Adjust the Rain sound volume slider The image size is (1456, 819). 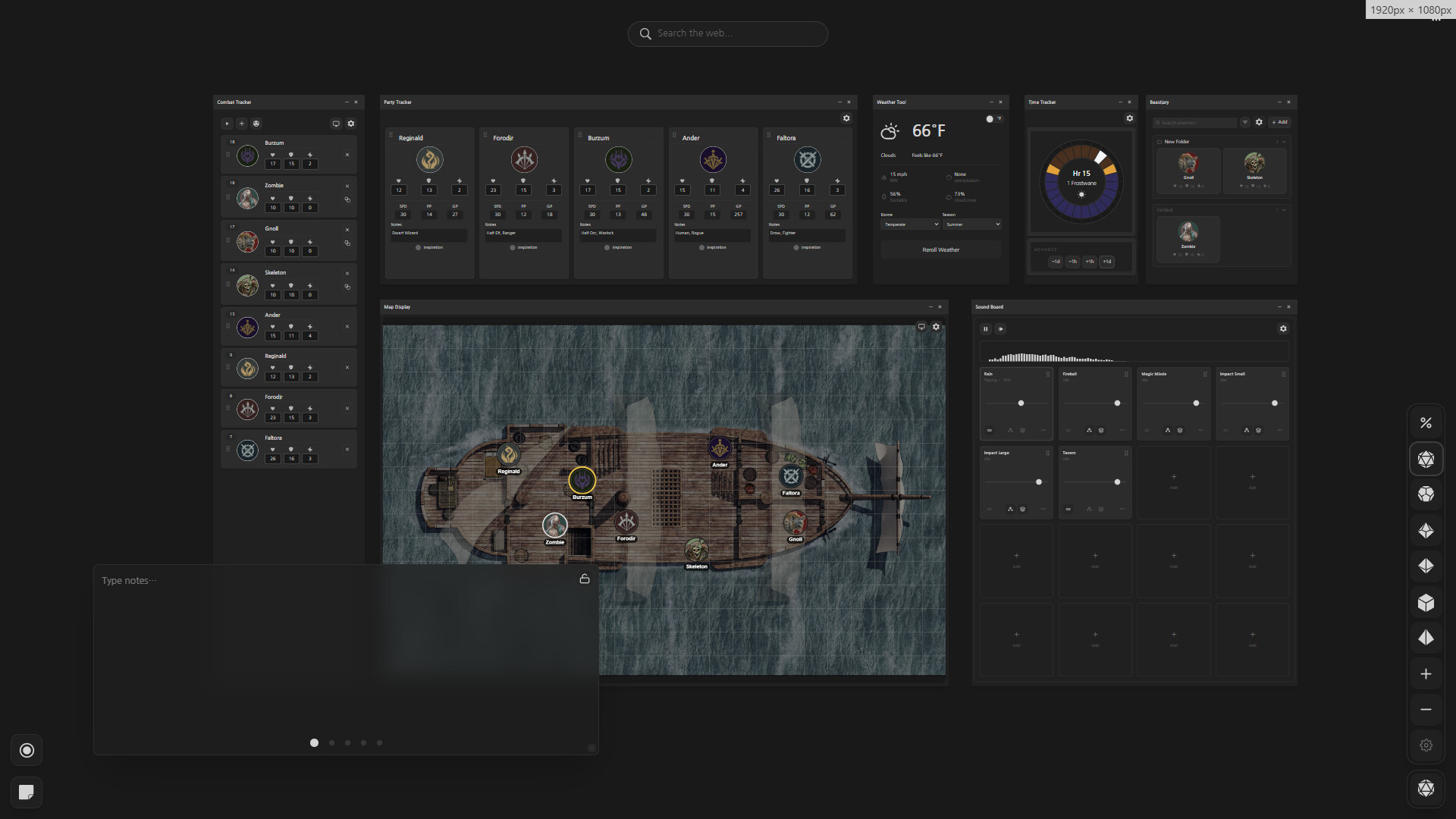click(1021, 403)
